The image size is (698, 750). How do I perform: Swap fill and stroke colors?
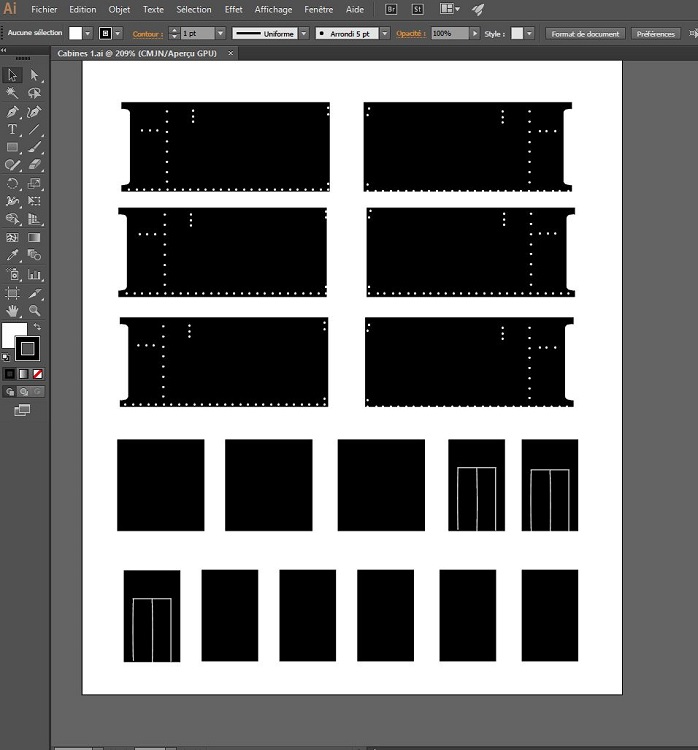click(x=37, y=327)
